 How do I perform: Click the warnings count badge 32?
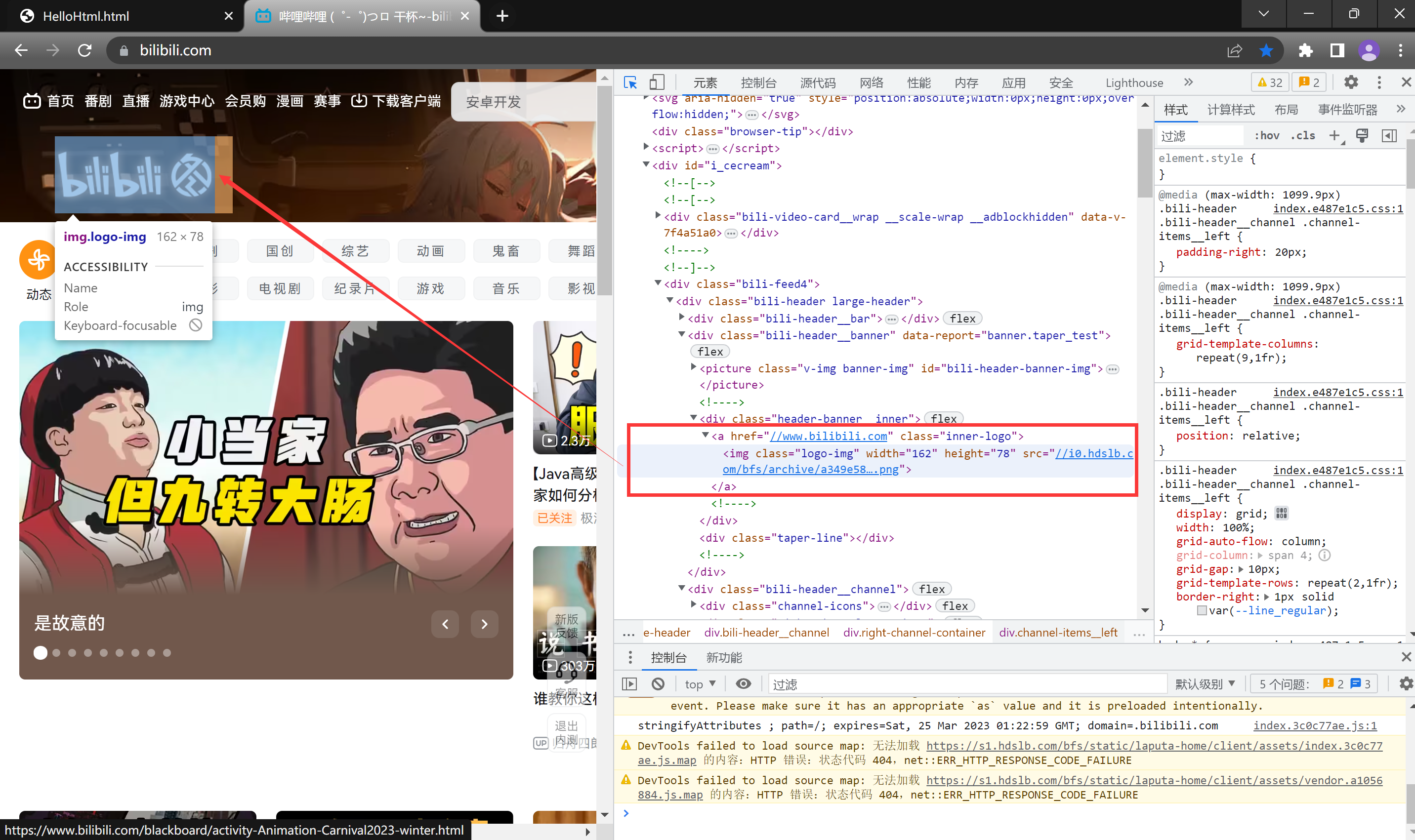1270,82
